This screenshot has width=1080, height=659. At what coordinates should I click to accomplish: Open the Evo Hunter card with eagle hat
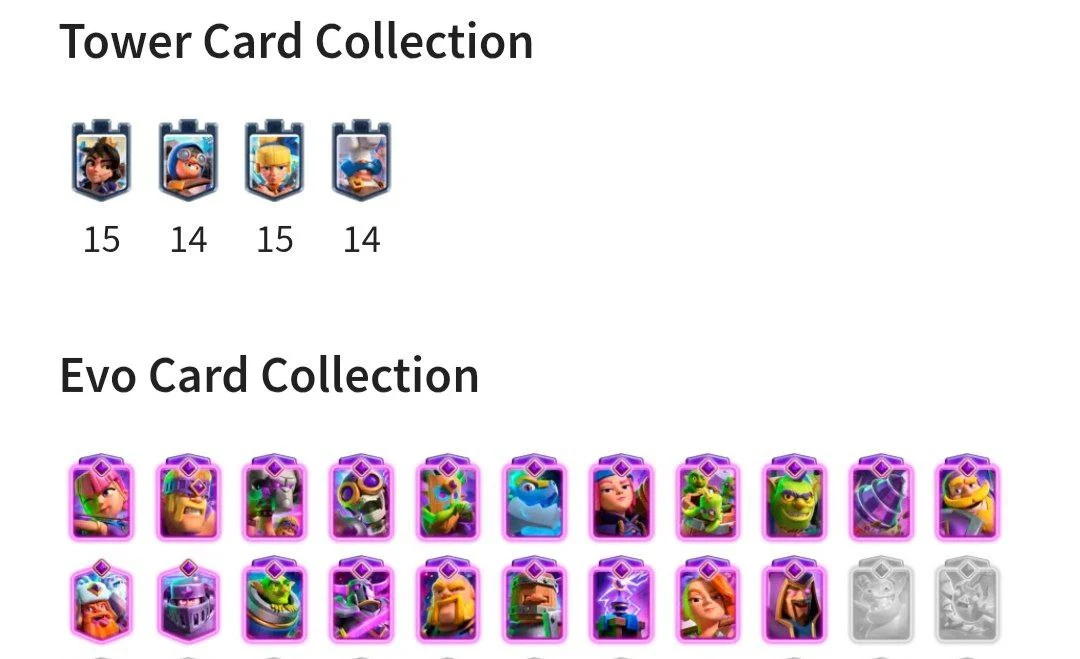pos(101,600)
